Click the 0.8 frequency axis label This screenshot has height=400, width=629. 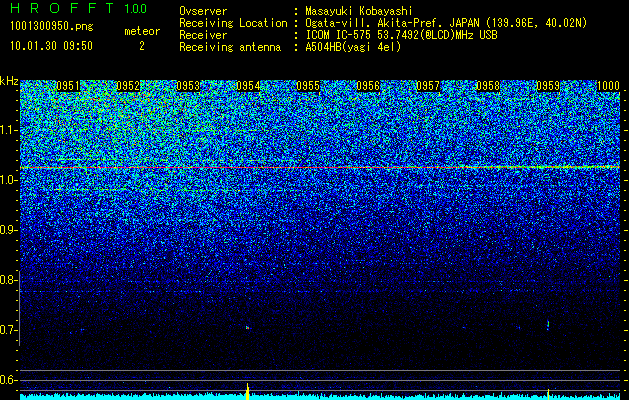(x=8, y=280)
